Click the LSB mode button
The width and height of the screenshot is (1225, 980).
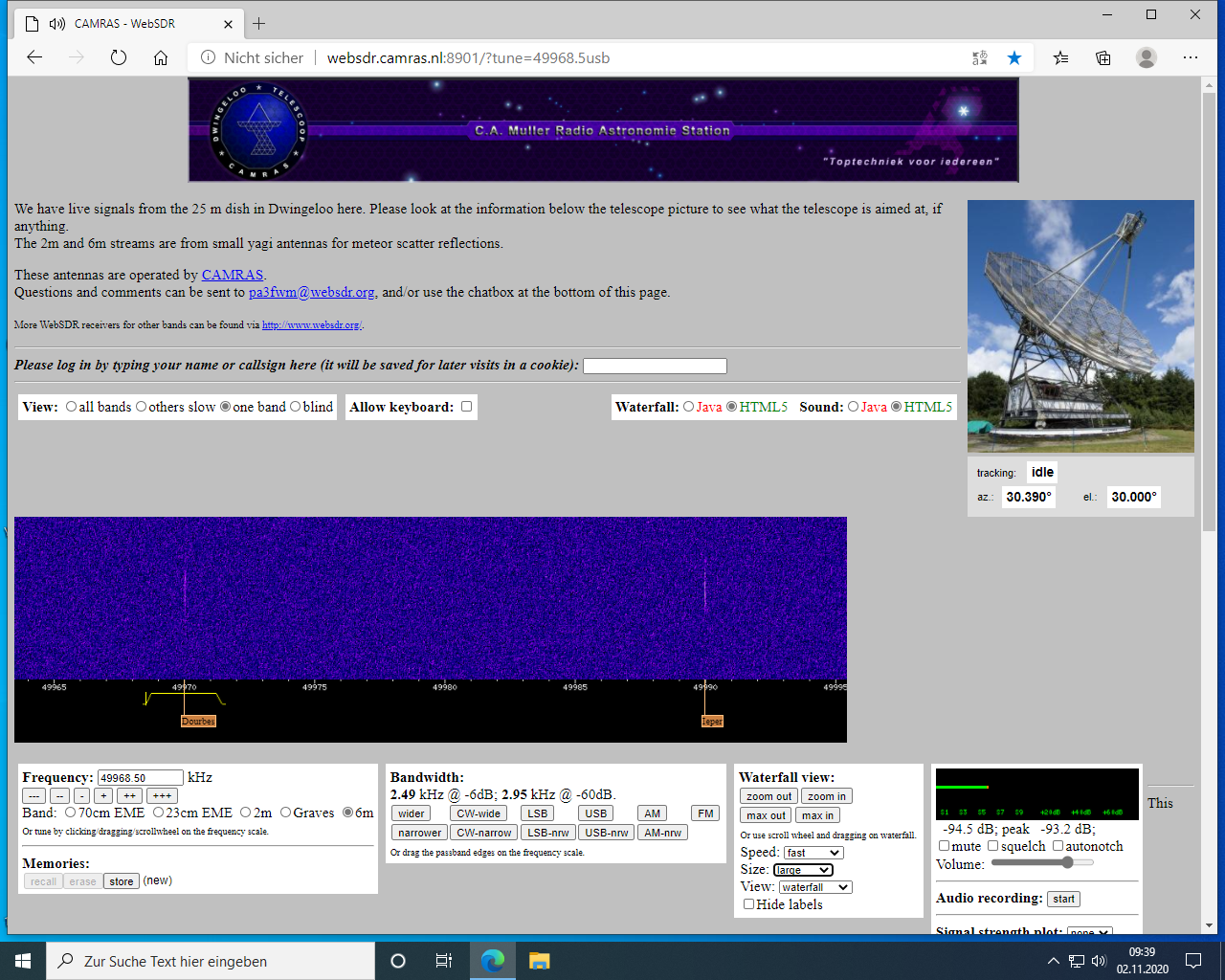tap(538, 813)
